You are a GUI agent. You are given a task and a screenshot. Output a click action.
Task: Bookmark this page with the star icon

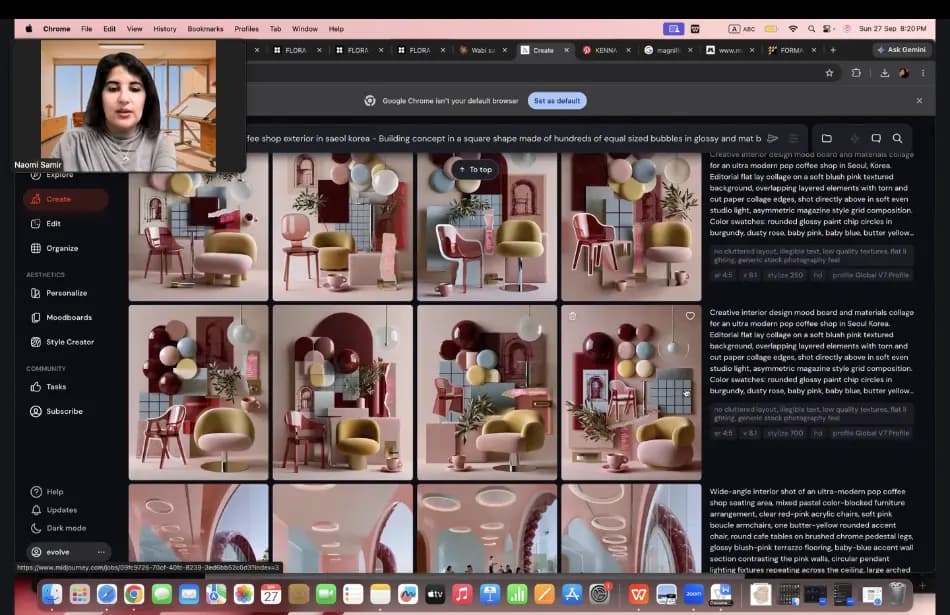[x=829, y=73]
